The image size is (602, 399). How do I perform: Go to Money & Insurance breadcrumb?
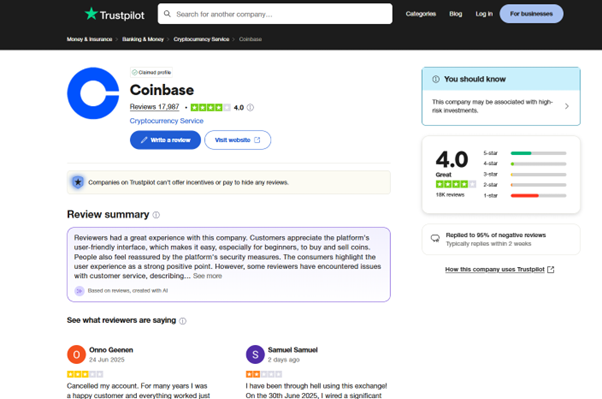pyautogui.click(x=89, y=39)
